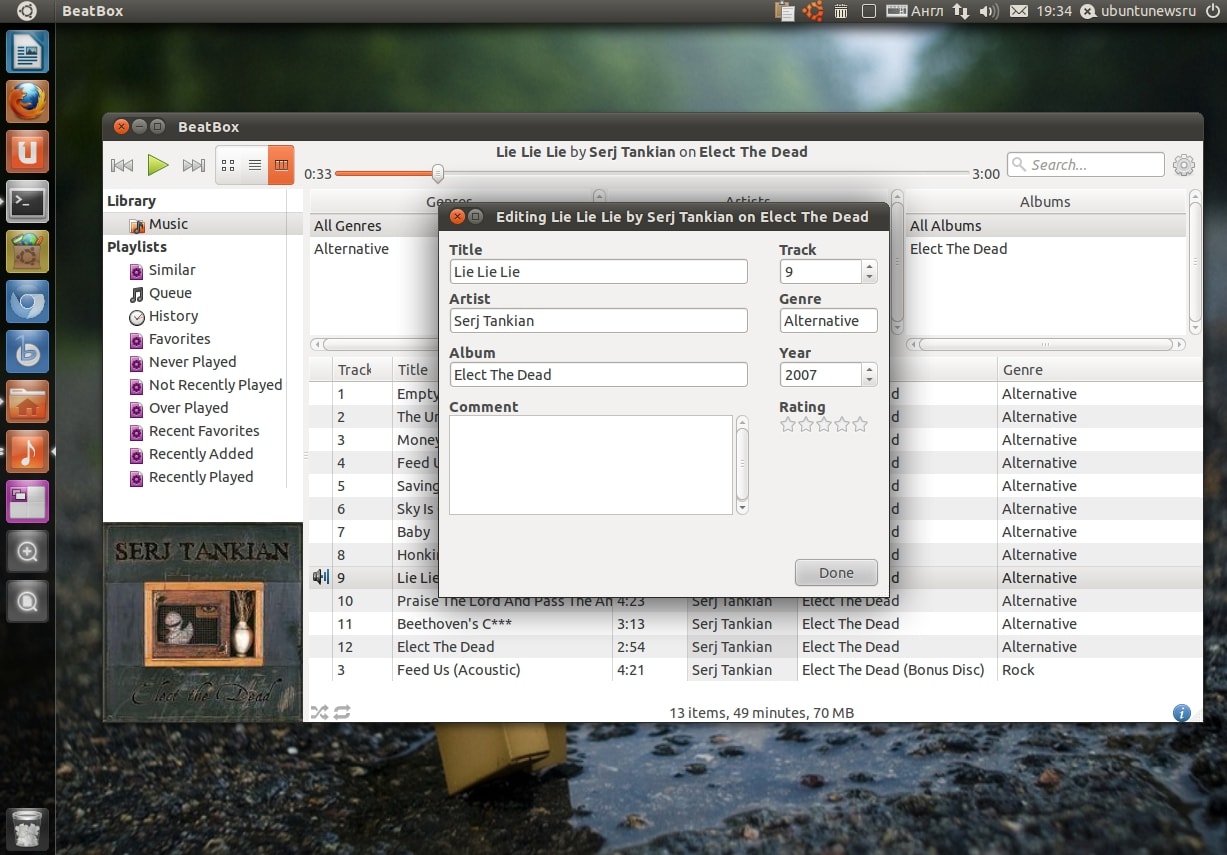1227x855 pixels.
Task: Open the BeatBox settings gear menu
Action: pos(1184,165)
